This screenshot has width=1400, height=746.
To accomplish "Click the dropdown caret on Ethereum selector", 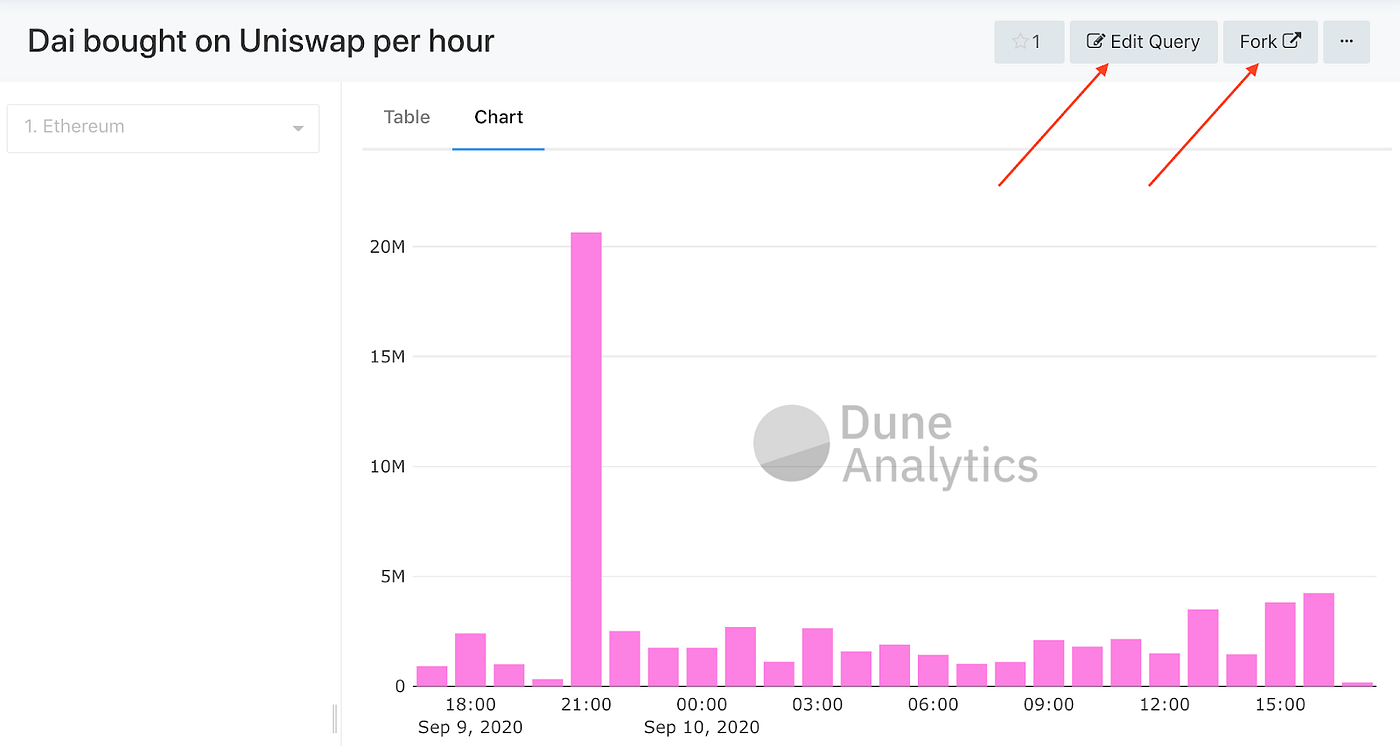I will tap(297, 128).
